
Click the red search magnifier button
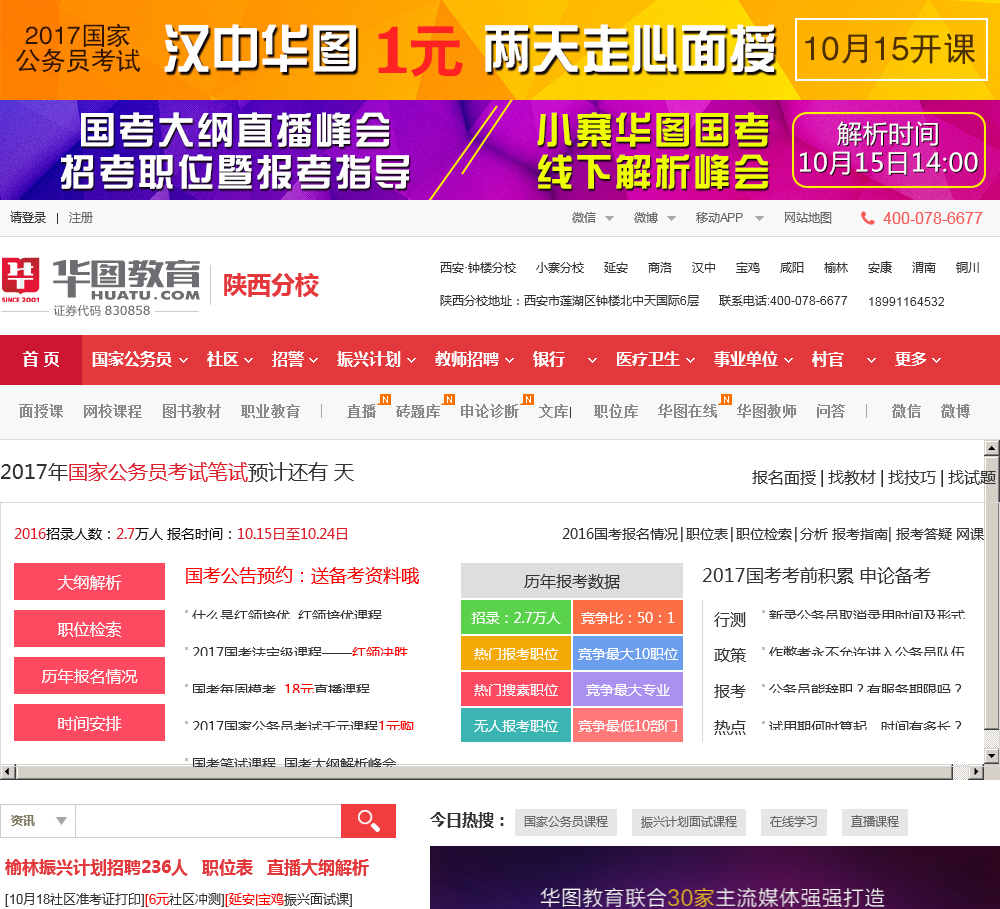pyautogui.click(x=368, y=820)
